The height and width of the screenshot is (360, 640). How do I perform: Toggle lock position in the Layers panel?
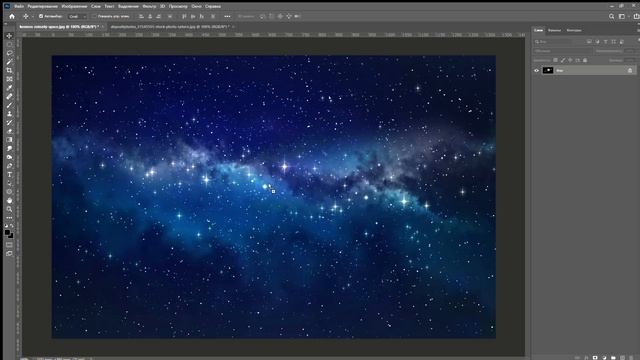pos(570,60)
